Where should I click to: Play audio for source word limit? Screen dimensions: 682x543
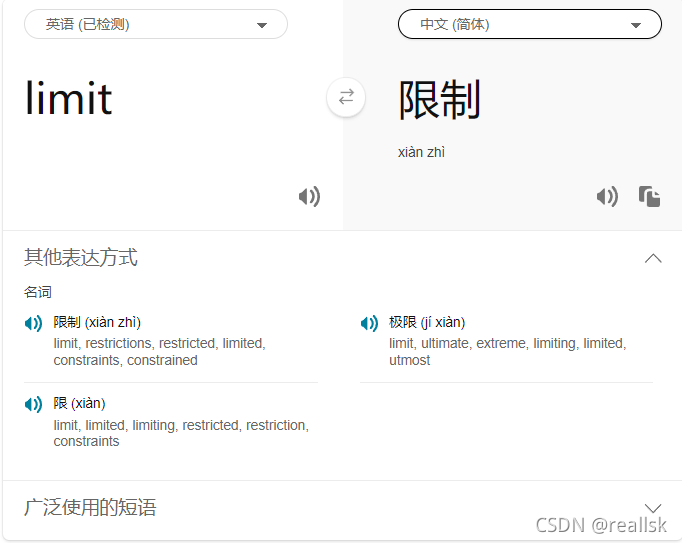pyautogui.click(x=309, y=197)
